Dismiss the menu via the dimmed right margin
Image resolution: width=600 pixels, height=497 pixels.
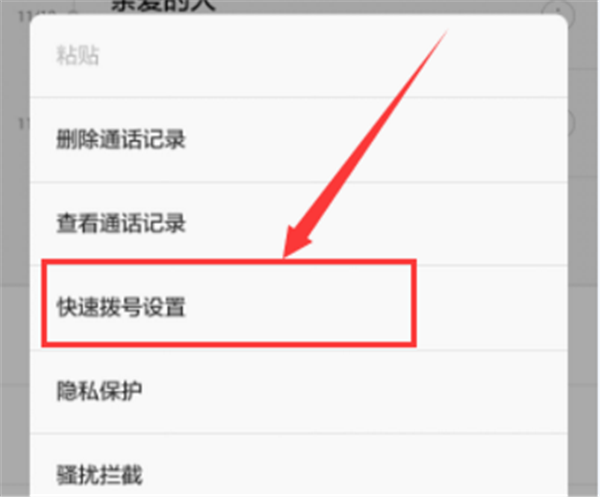point(584,268)
